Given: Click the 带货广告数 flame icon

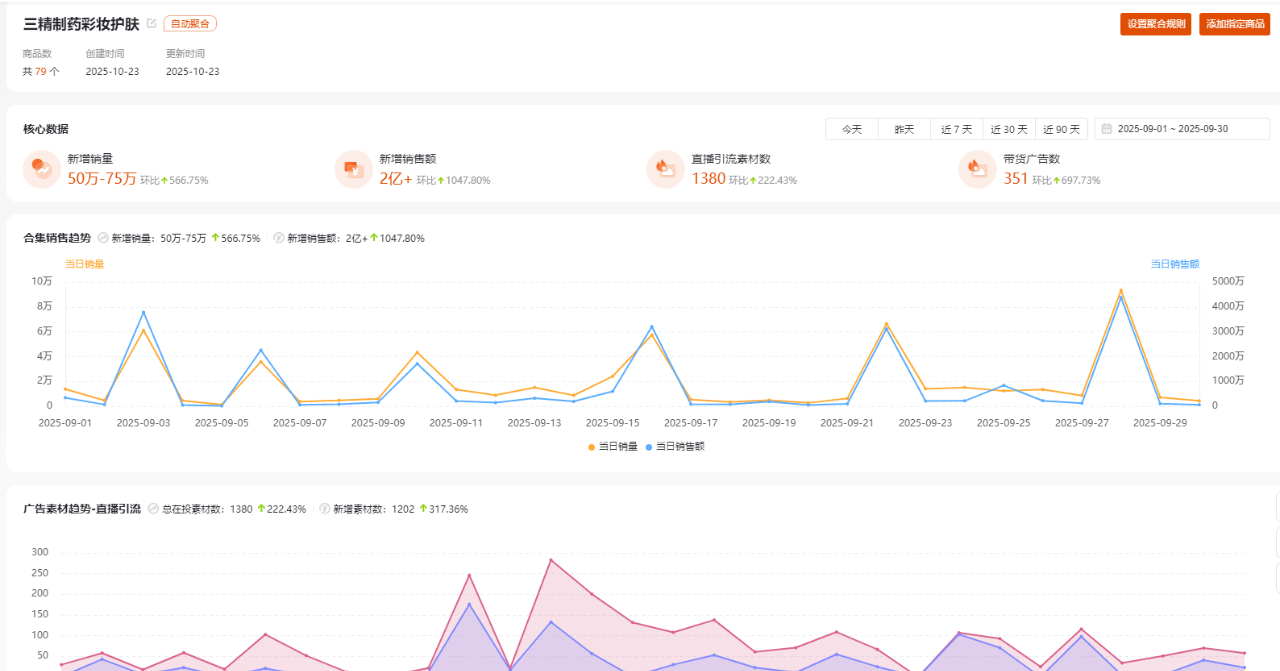Looking at the screenshot, I should (x=977, y=169).
